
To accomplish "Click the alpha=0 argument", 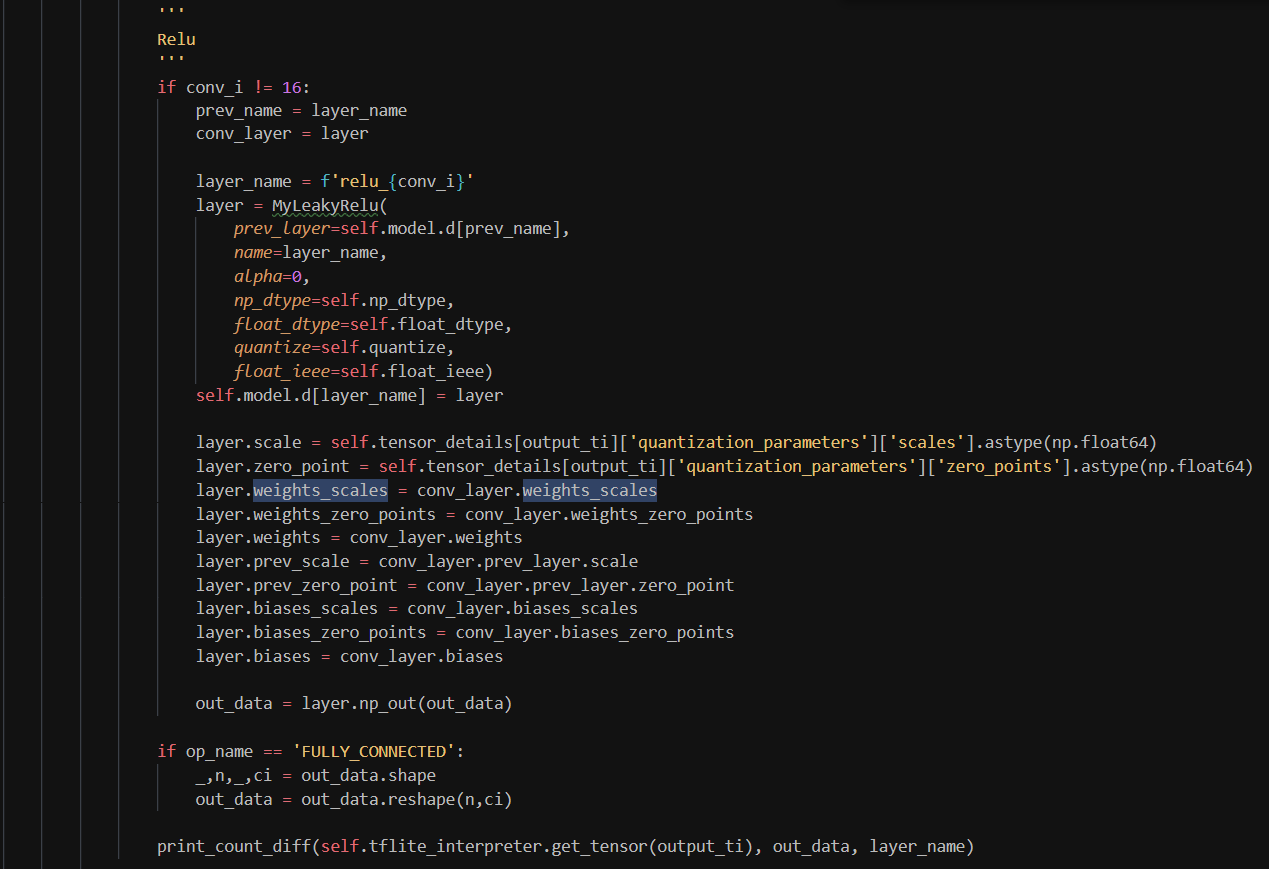I will click(x=272, y=276).
